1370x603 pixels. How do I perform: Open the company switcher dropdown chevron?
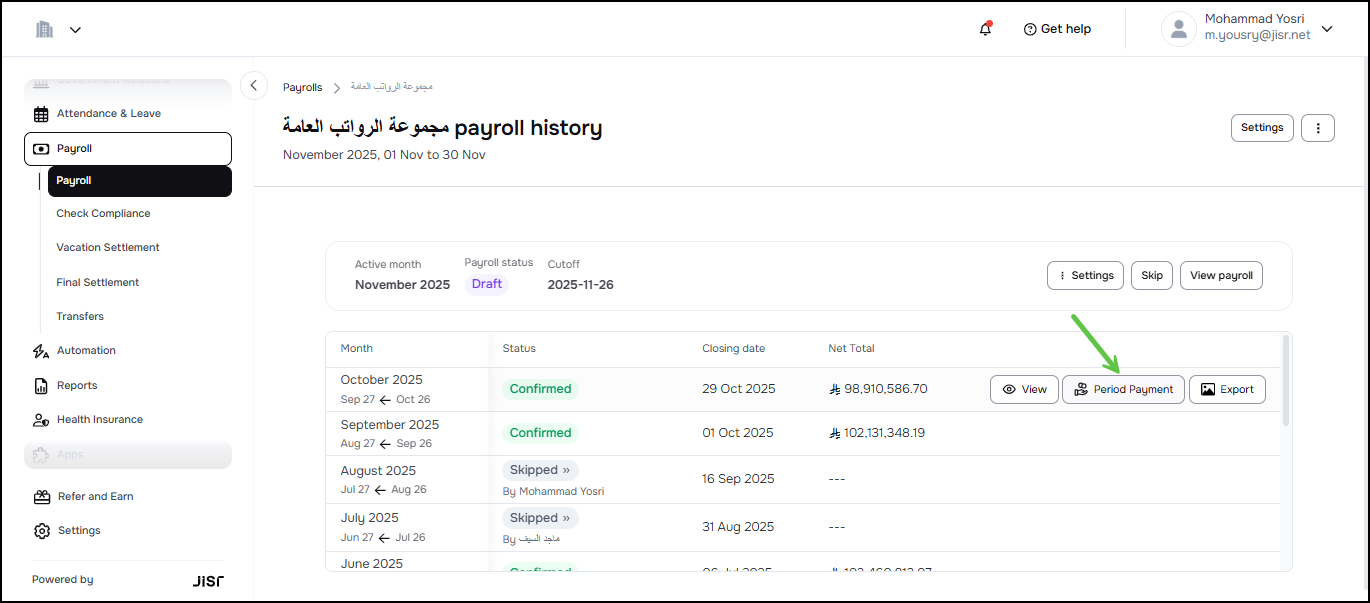(75, 30)
